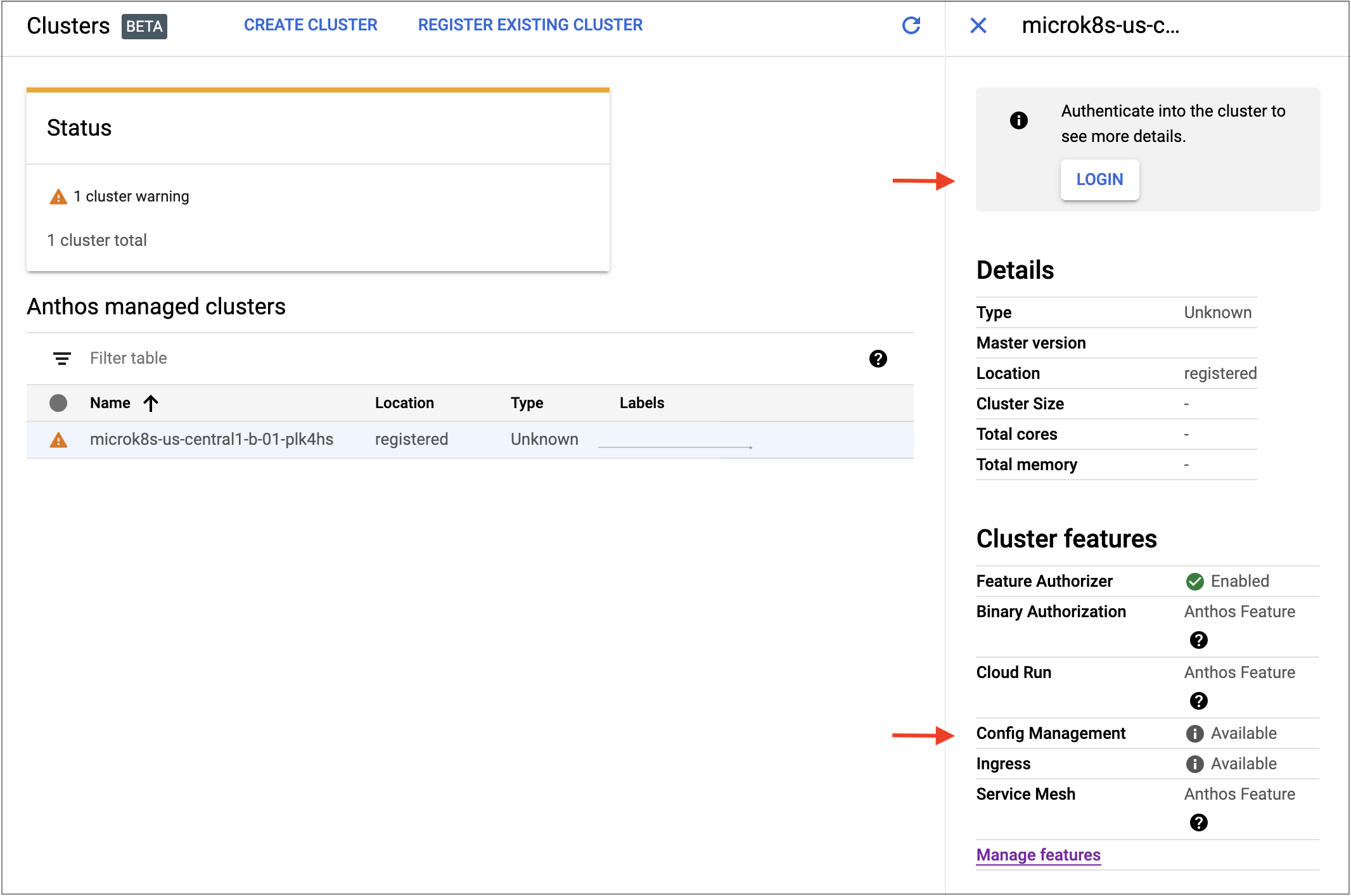The width and height of the screenshot is (1351, 896).
Task: Click the filter table icon
Action: [x=61, y=359]
